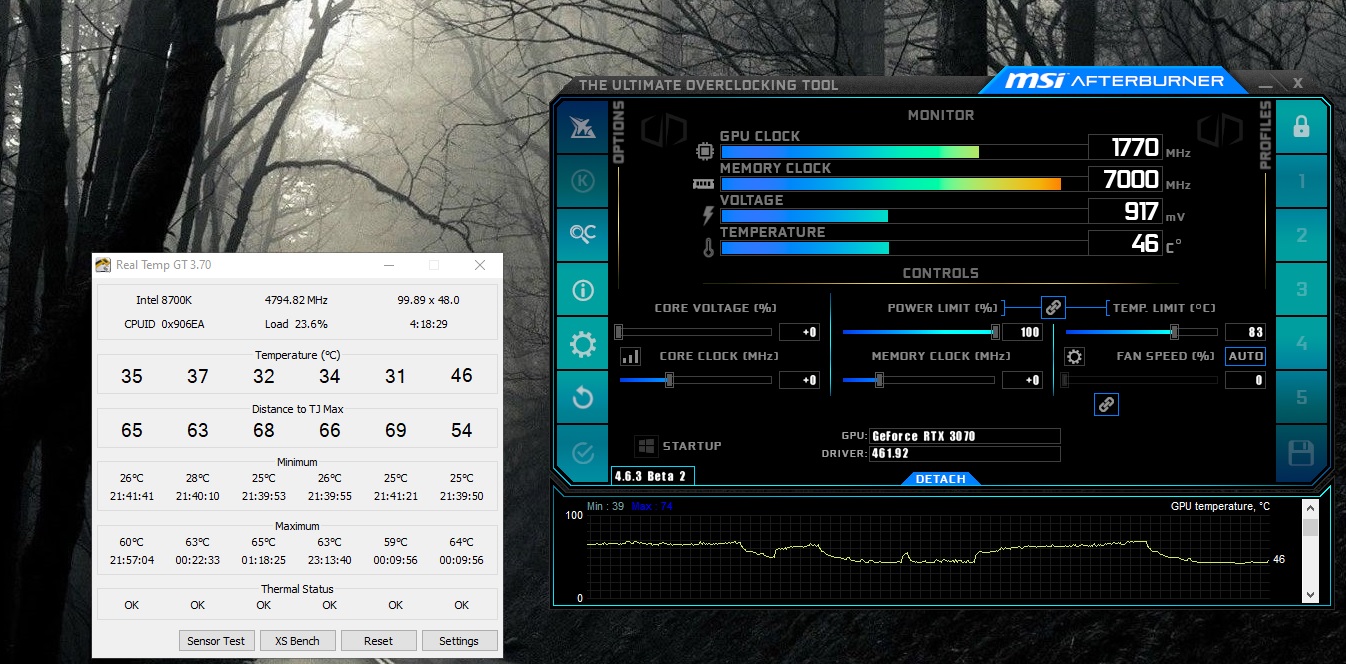The width and height of the screenshot is (1346, 664).
Task: Launch Kombustor stress test with K icon
Action: coord(582,181)
